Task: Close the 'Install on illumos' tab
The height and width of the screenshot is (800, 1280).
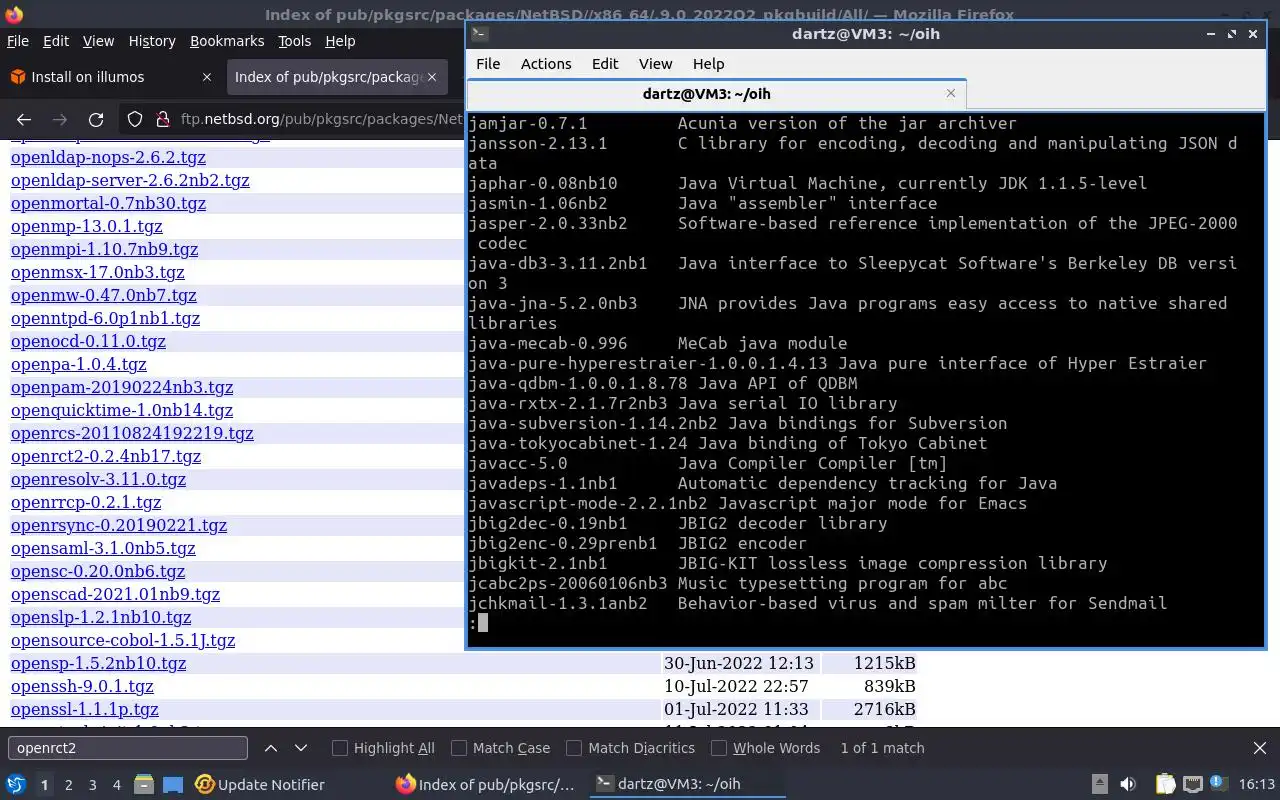Action: click(207, 77)
